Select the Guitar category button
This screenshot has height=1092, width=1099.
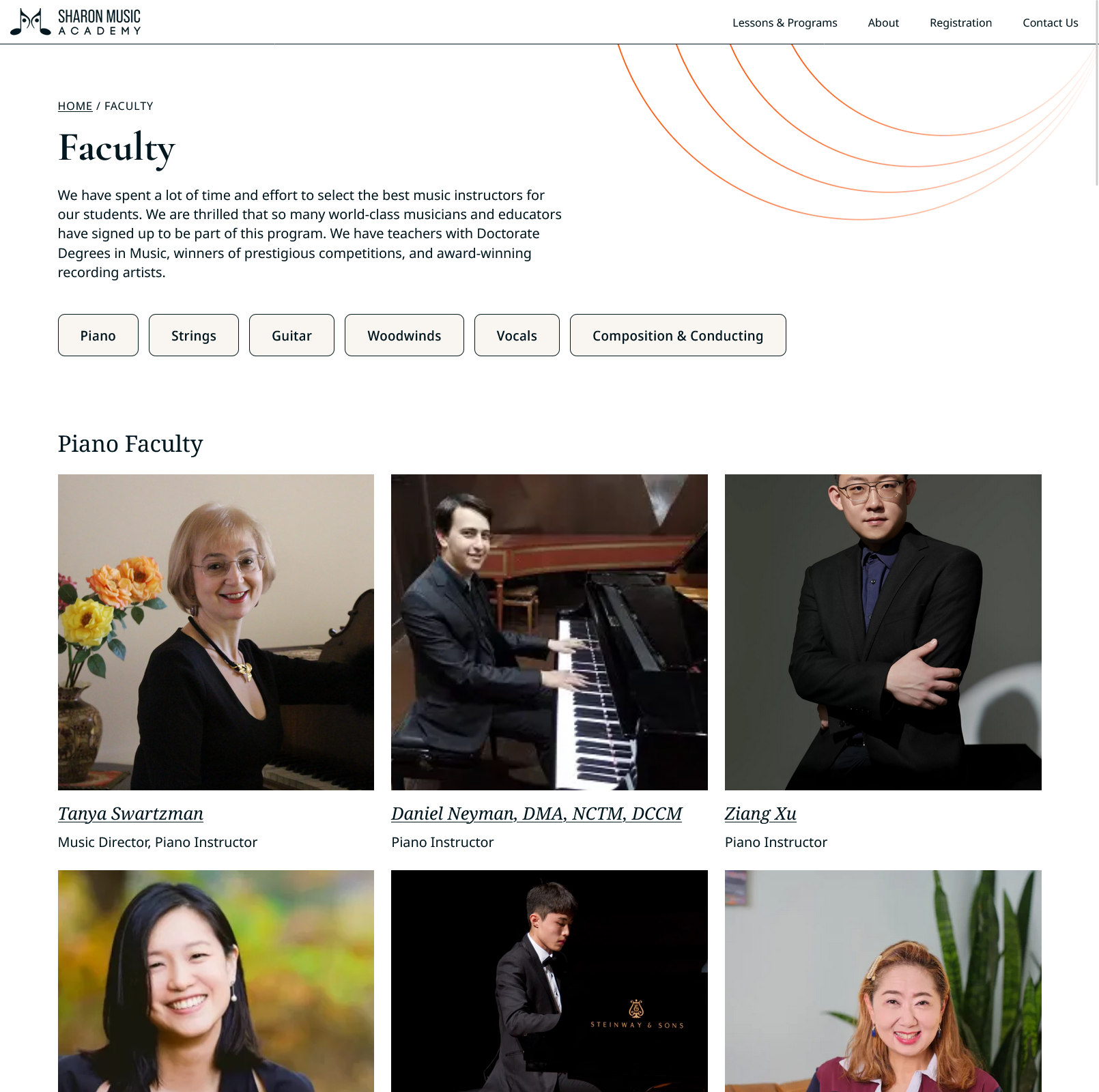click(x=291, y=335)
